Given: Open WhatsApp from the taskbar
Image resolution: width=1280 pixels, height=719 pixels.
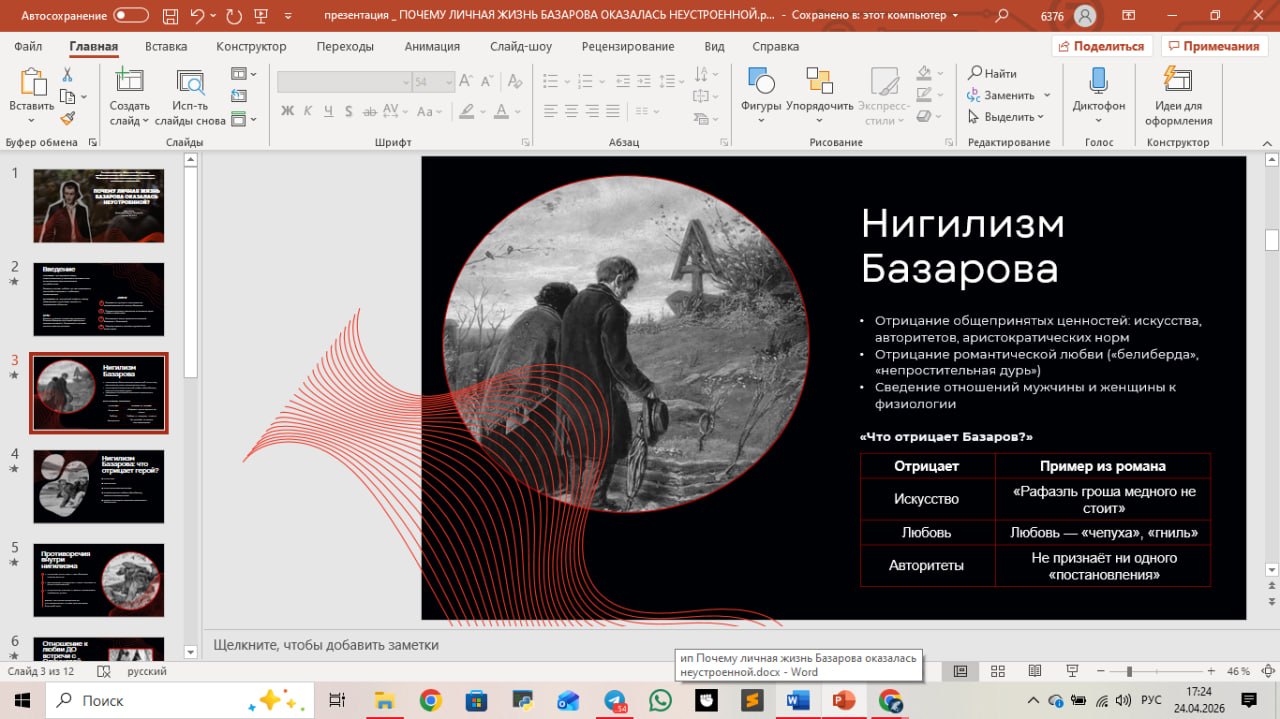Looking at the screenshot, I should coord(660,700).
